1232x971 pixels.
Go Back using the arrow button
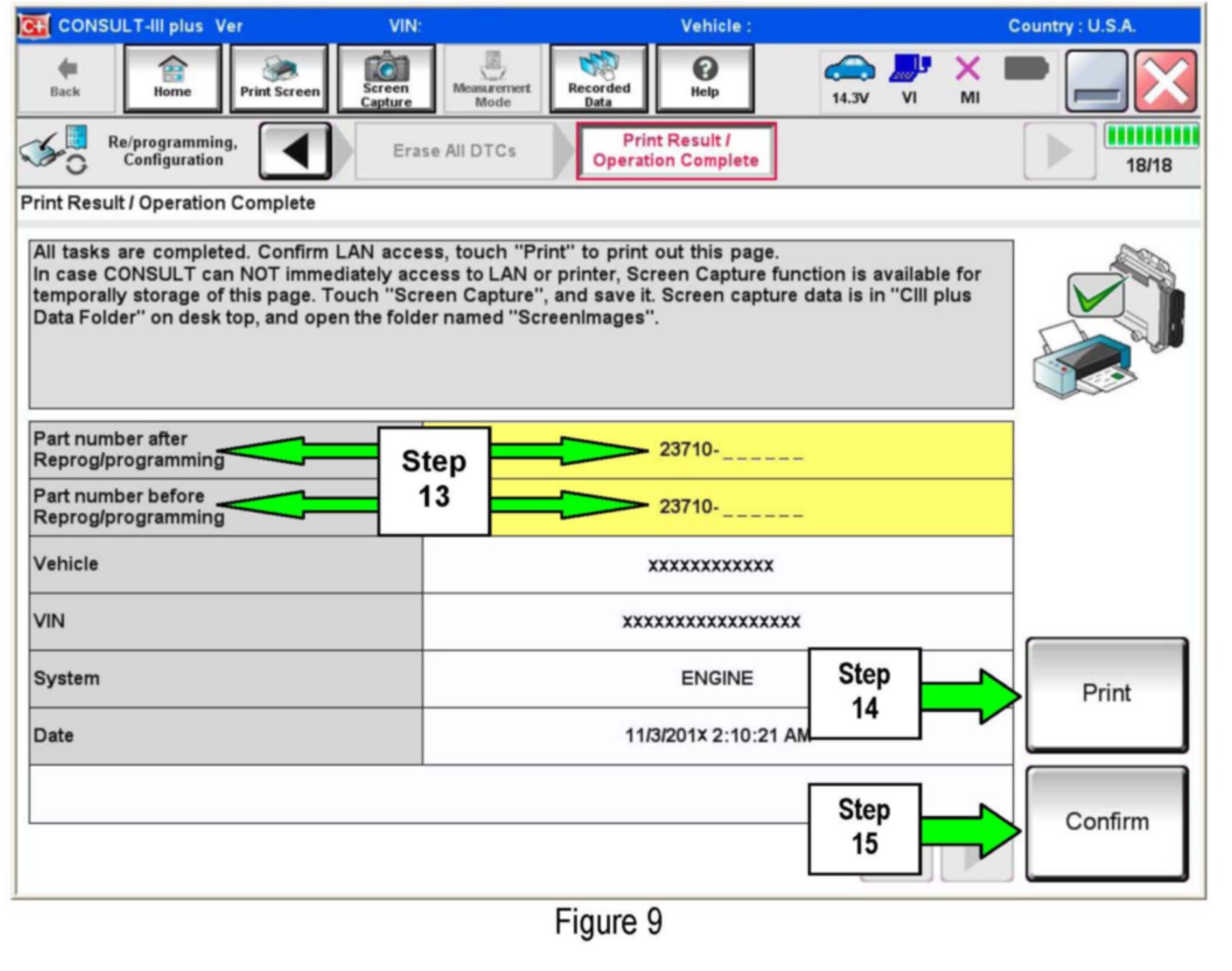pyautogui.click(x=65, y=78)
